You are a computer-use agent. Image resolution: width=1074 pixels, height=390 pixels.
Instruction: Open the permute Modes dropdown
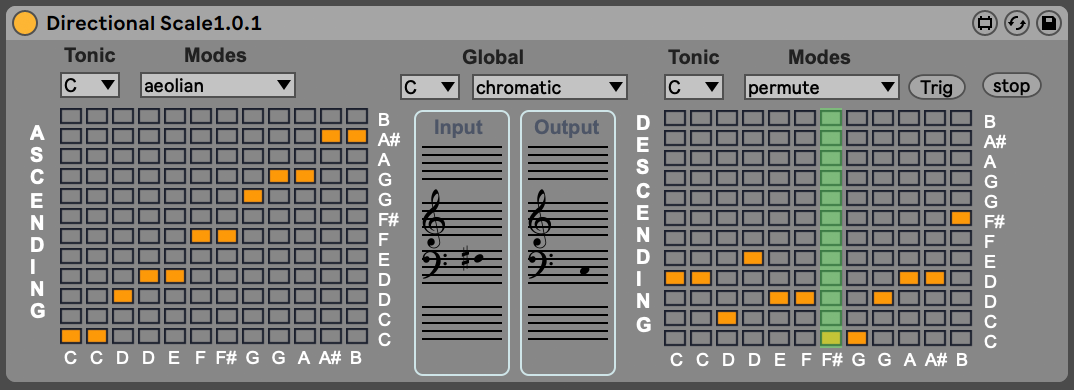tap(822, 87)
